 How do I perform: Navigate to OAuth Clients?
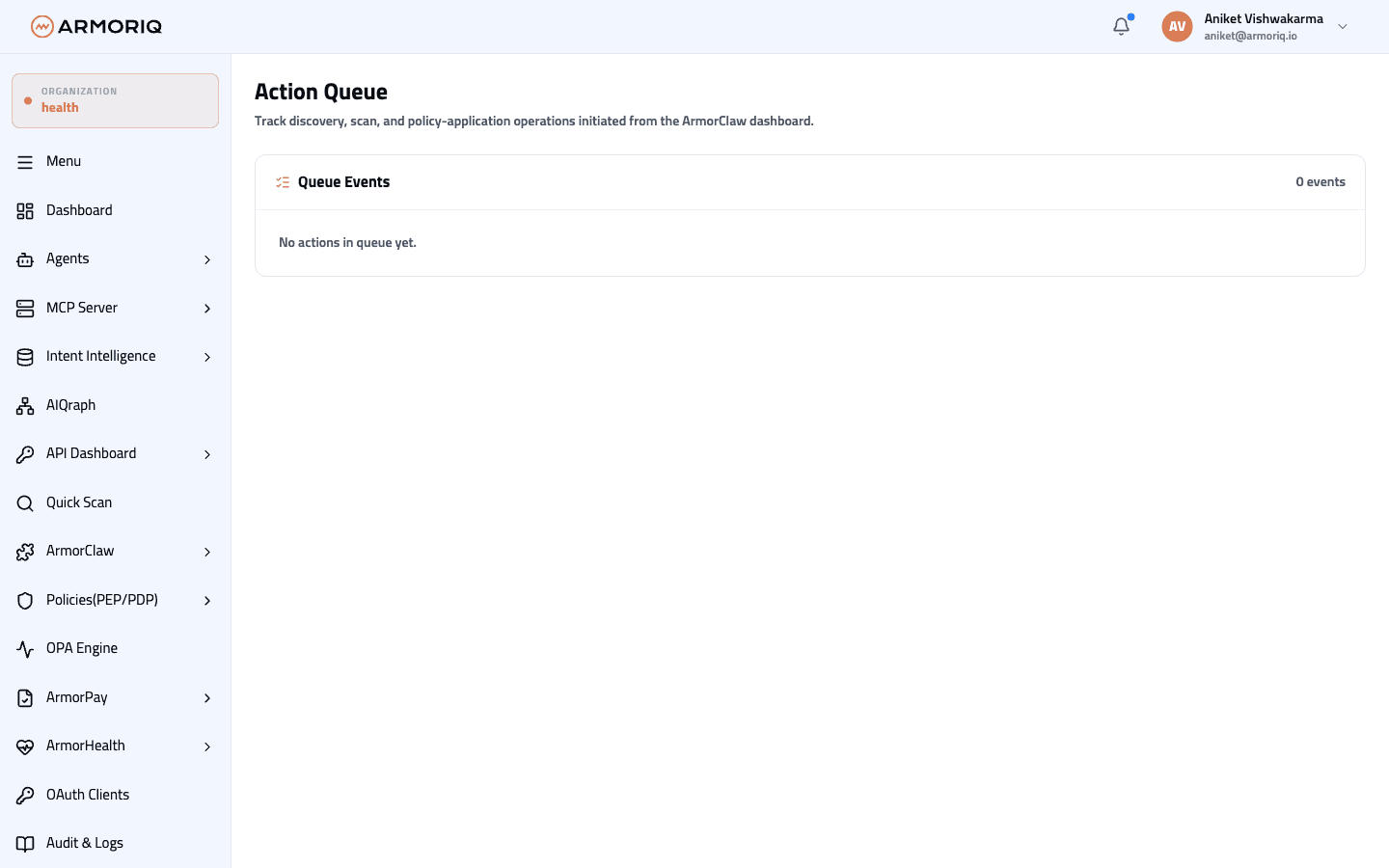pyautogui.click(x=116, y=795)
